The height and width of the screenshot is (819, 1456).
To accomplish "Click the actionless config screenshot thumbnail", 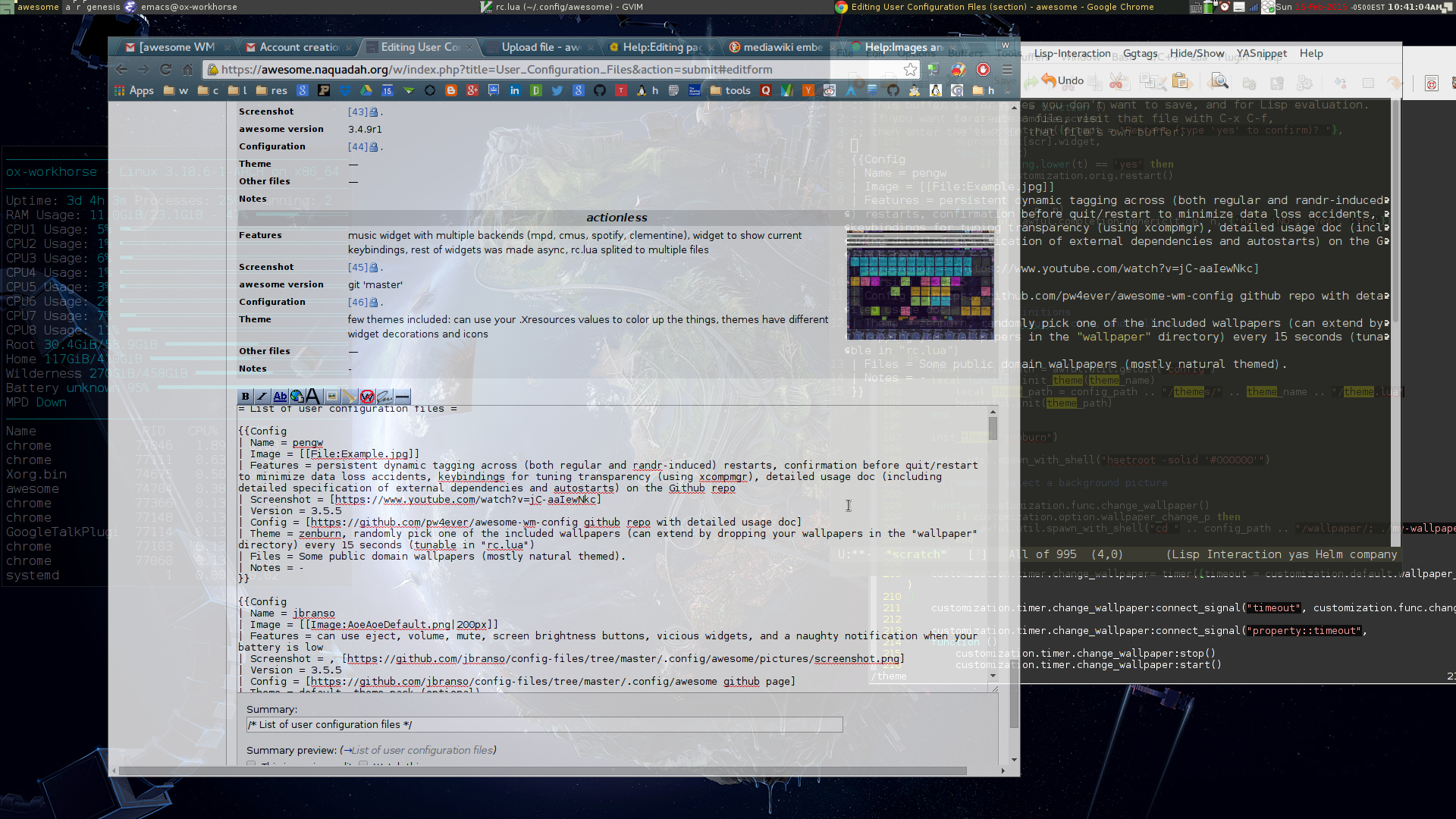I will (919, 287).
